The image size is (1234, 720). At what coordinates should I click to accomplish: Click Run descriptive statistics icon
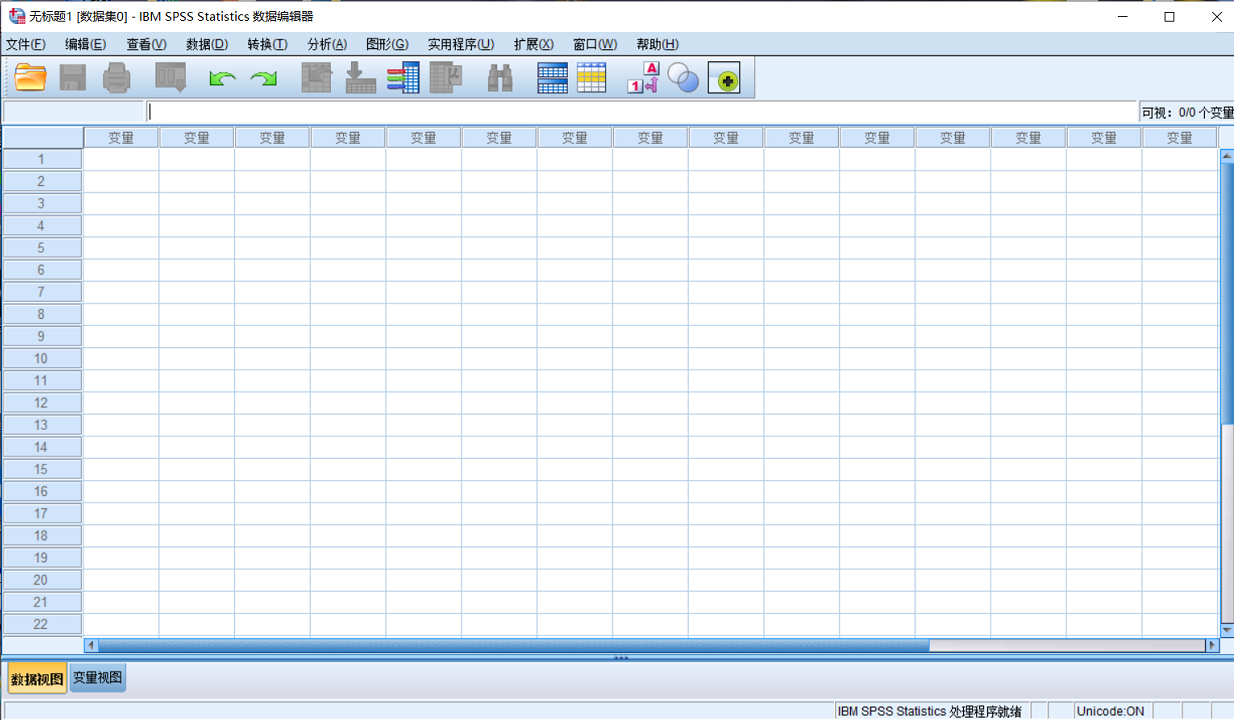coord(446,77)
